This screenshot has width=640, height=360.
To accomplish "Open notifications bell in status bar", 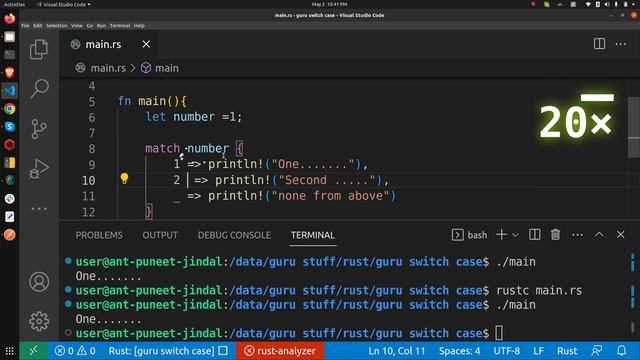I will 621,351.
